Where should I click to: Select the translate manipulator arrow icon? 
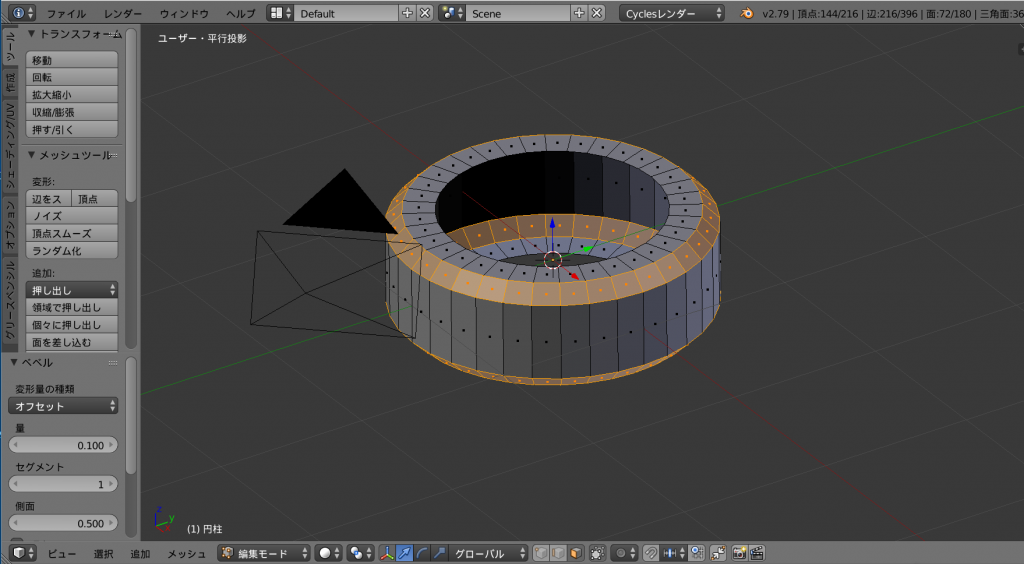tap(405, 553)
